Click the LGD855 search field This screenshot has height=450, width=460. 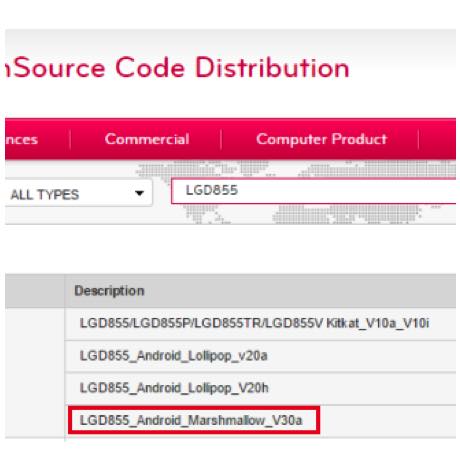313,191
